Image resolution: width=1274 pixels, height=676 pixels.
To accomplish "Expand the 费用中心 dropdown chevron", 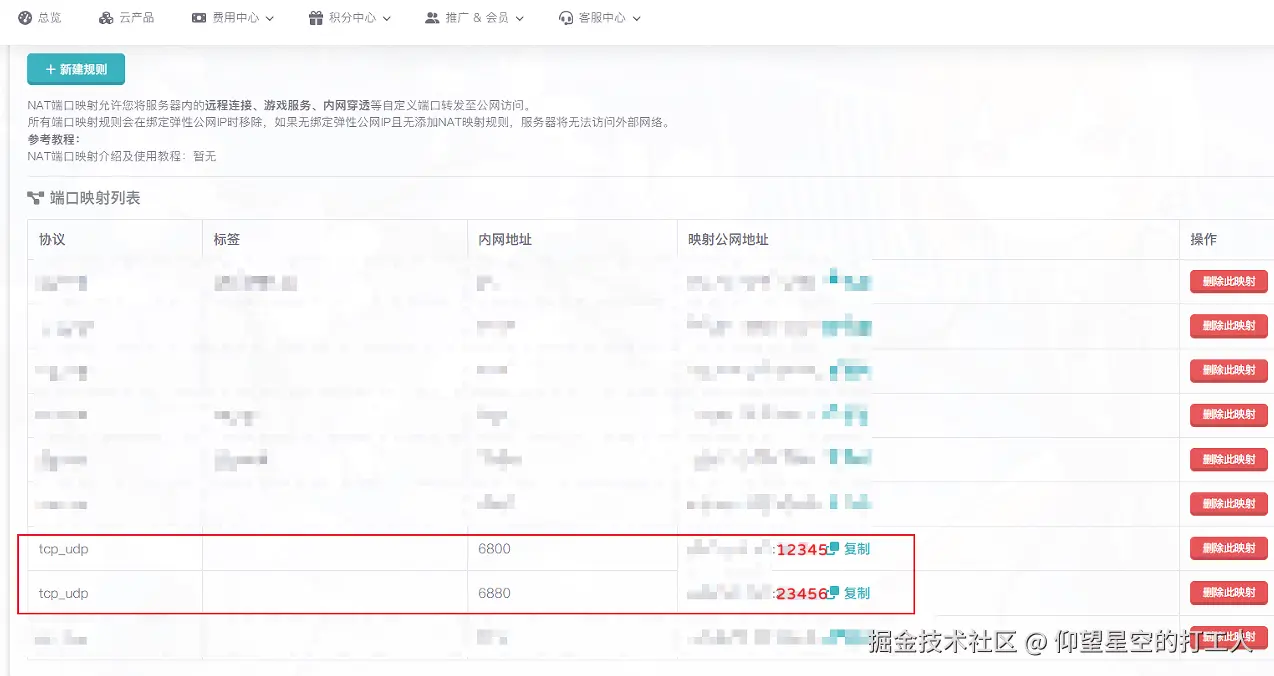I will click(270, 18).
